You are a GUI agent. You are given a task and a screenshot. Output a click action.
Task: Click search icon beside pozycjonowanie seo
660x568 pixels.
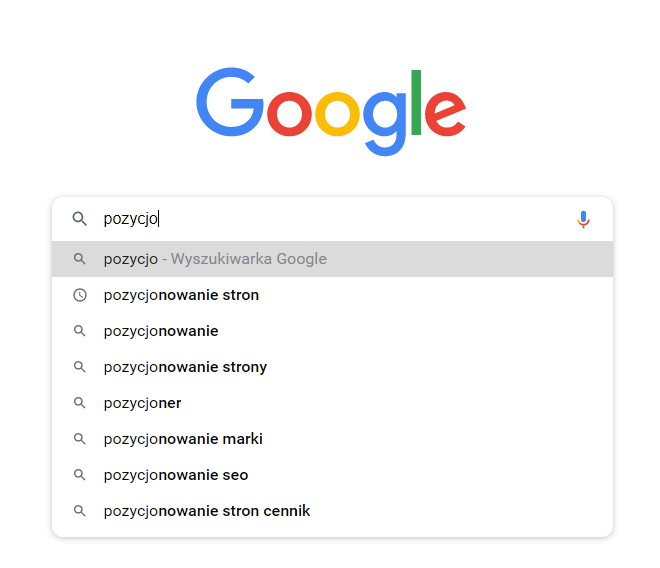pos(80,475)
